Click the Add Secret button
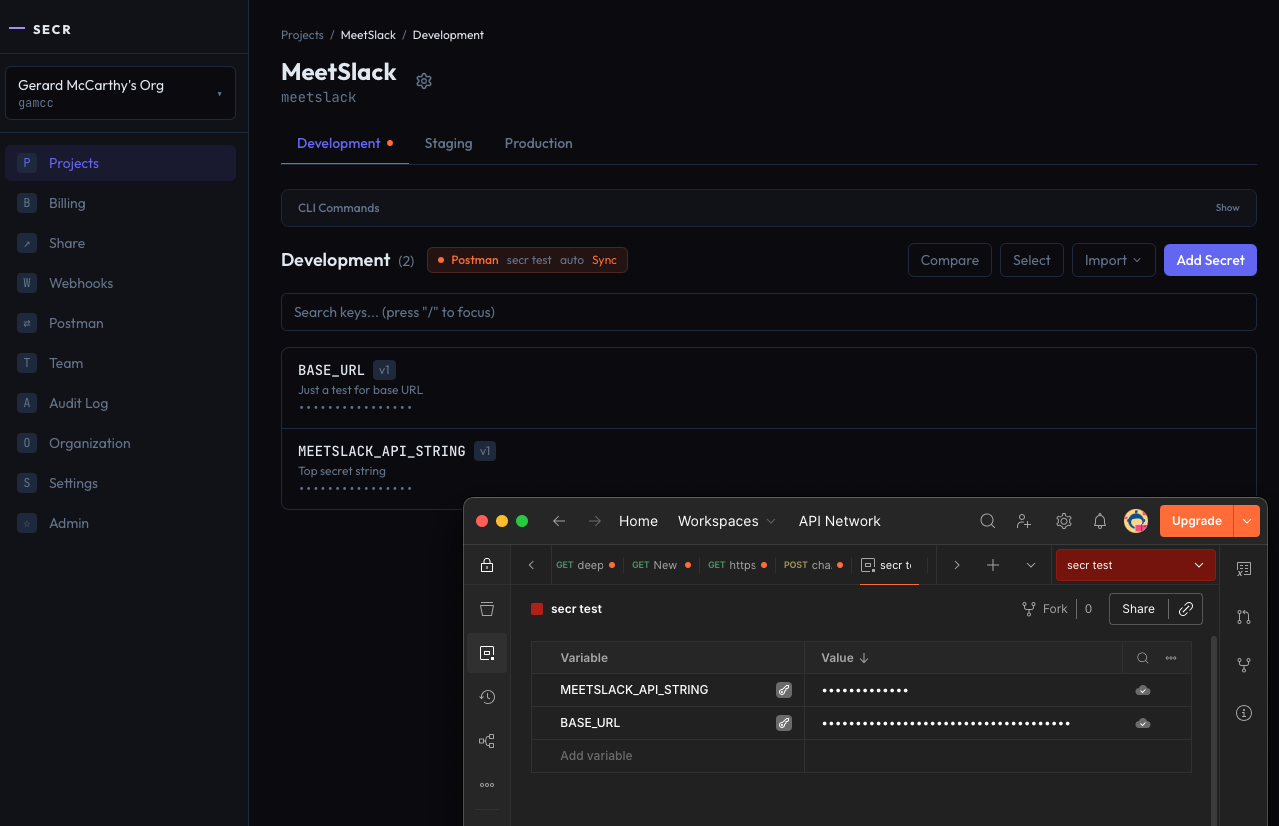This screenshot has width=1279, height=826. (x=1210, y=260)
